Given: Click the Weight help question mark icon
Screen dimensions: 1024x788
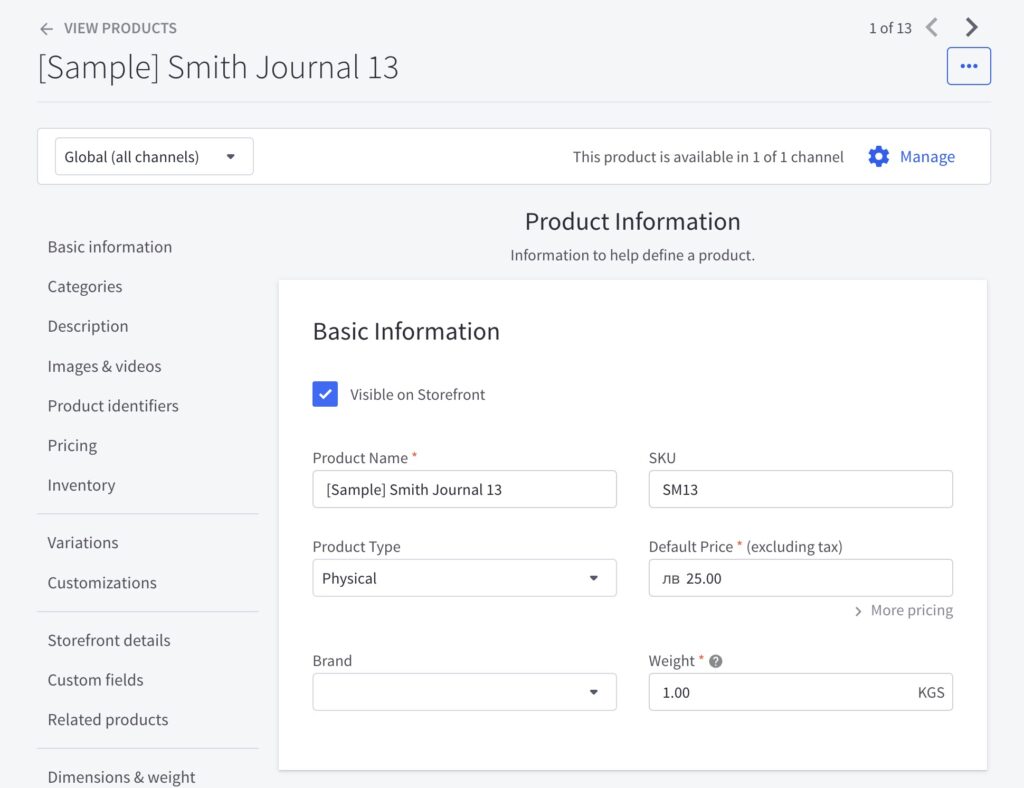Looking at the screenshot, I should tap(716, 661).
